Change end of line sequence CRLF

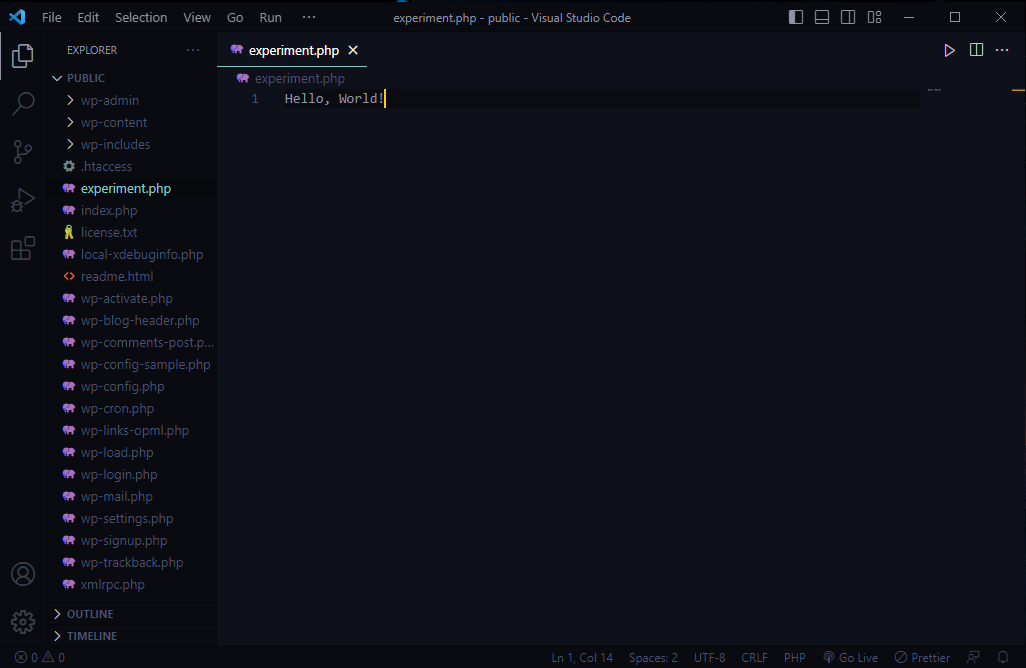754,658
